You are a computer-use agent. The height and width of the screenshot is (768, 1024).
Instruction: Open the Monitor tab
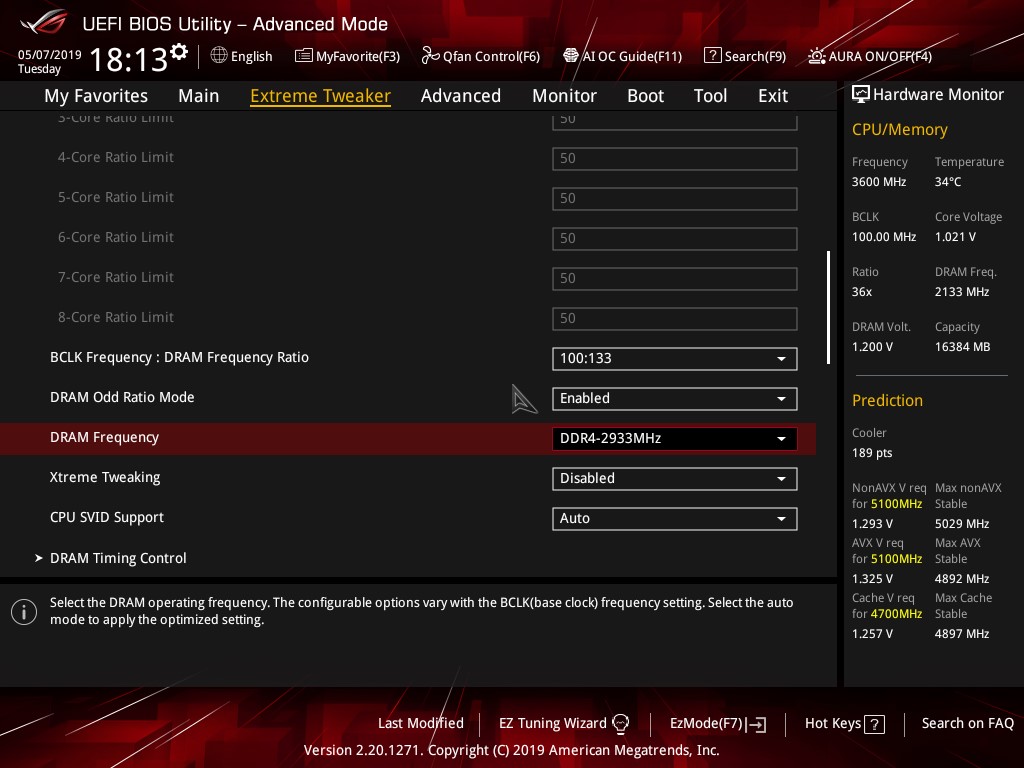point(564,96)
